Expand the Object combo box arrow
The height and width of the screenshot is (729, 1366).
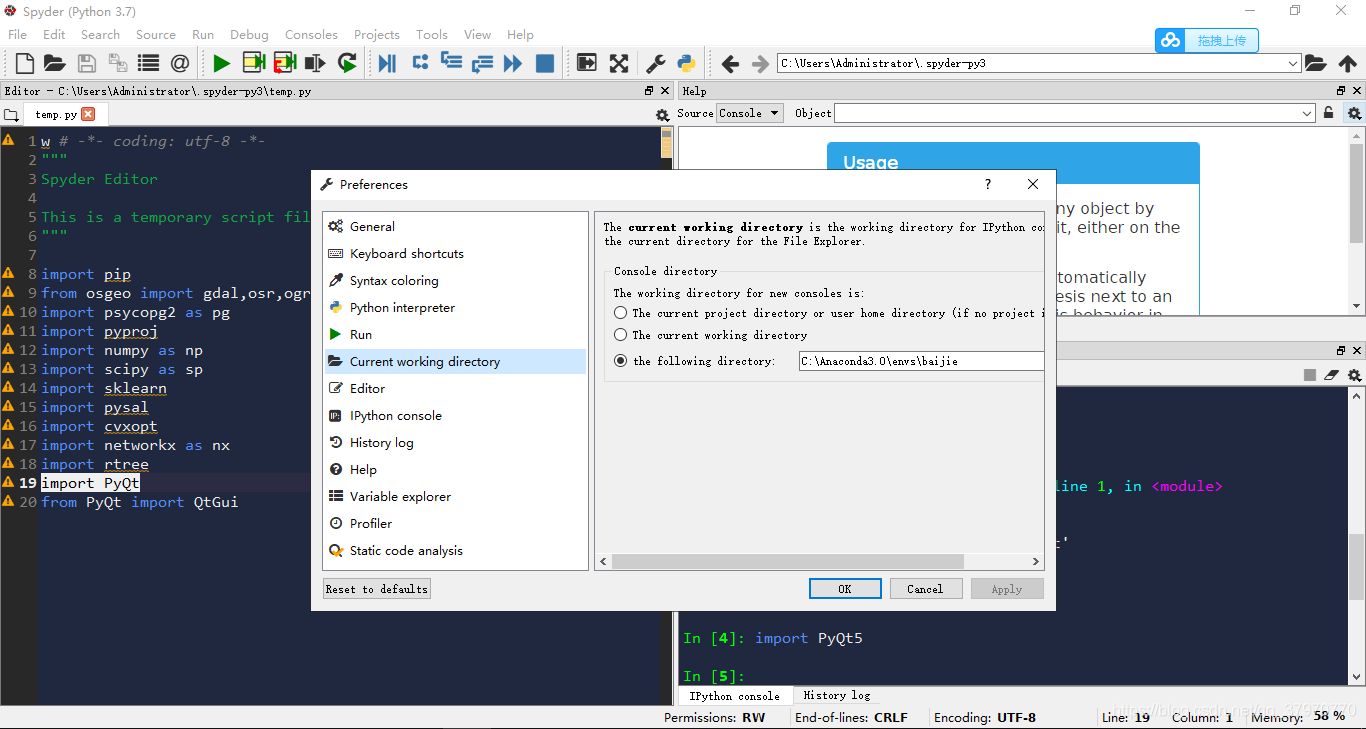click(1307, 114)
